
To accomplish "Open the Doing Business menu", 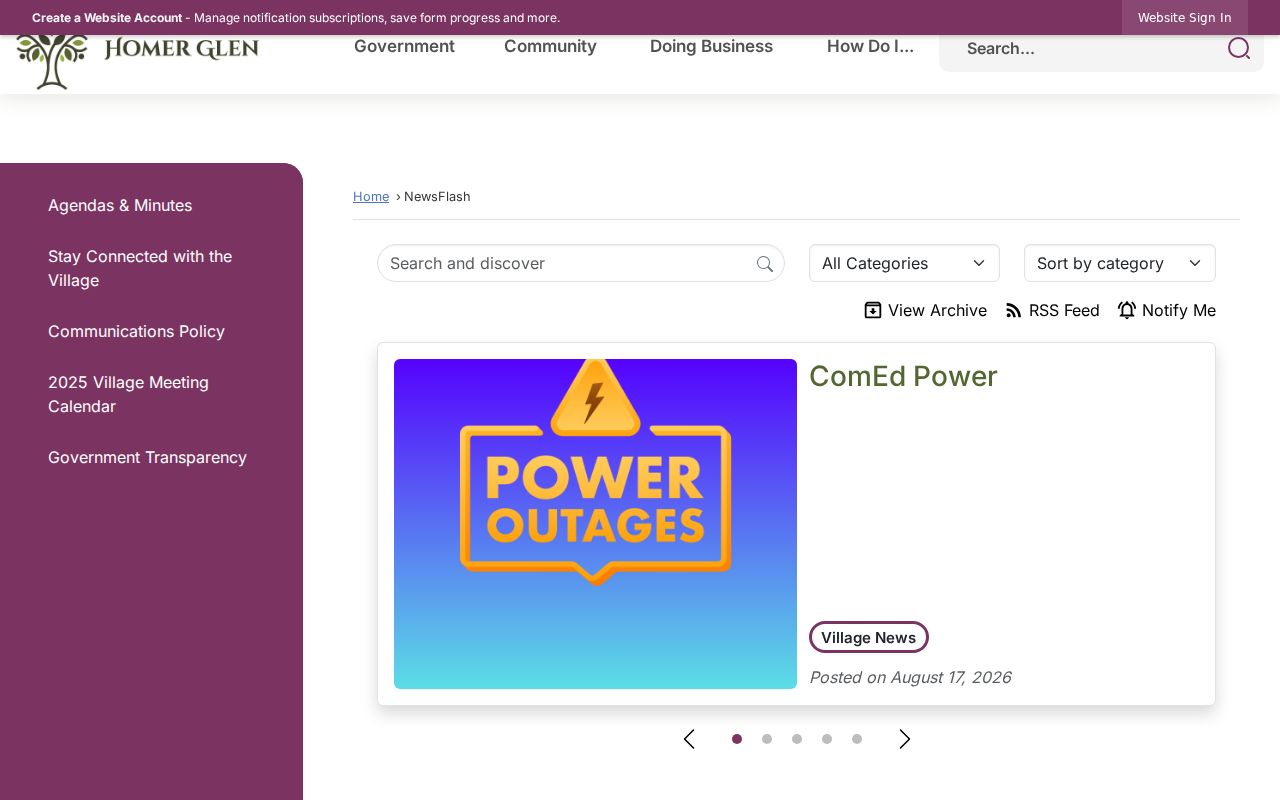I will [x=711, y=46].
